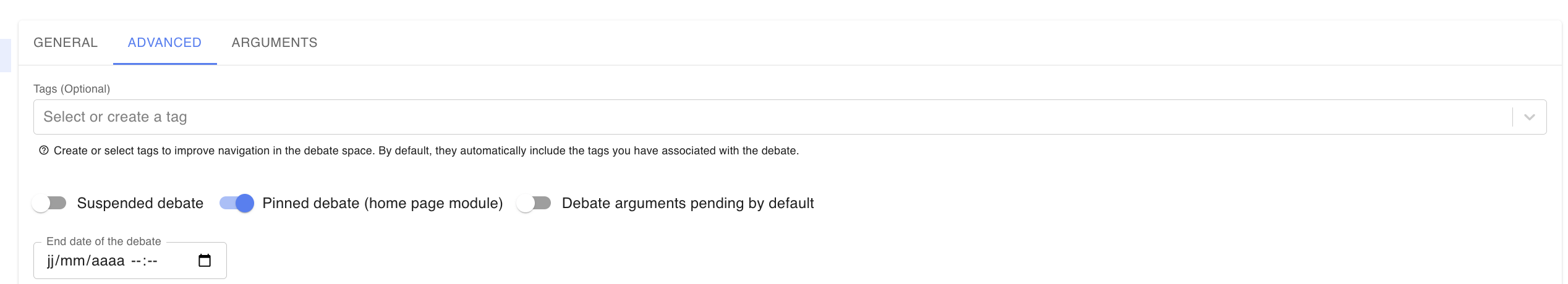1568x284 pixels.
Task: Open the Arguments tab
Action: pyautogui.click(x=274, y=43)
